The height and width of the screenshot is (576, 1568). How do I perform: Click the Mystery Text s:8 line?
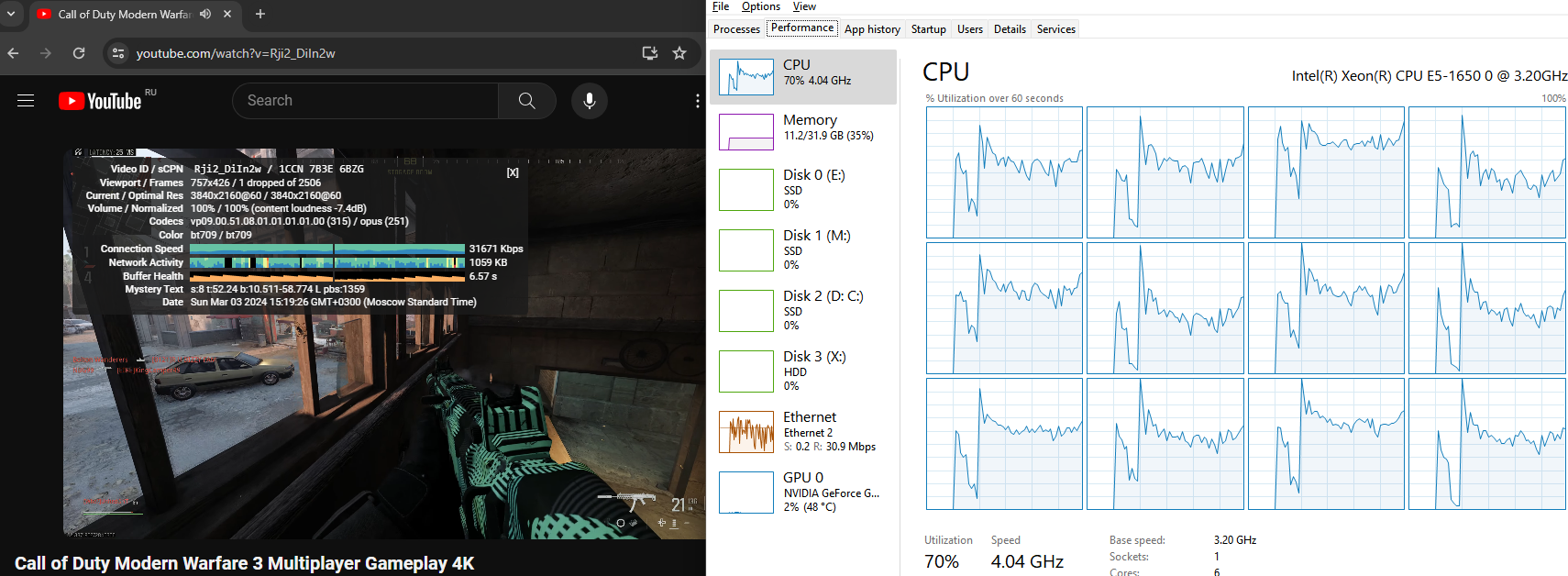[277, 289]
